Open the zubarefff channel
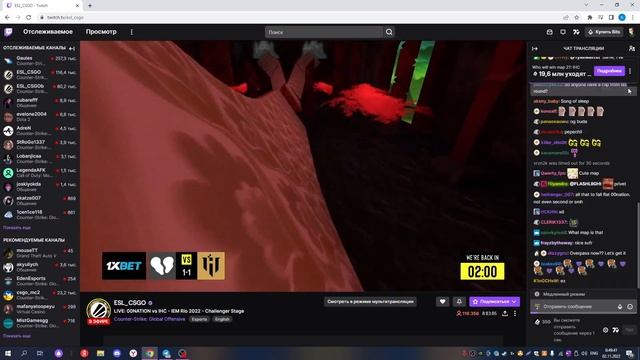 click(x=40, y=102)
